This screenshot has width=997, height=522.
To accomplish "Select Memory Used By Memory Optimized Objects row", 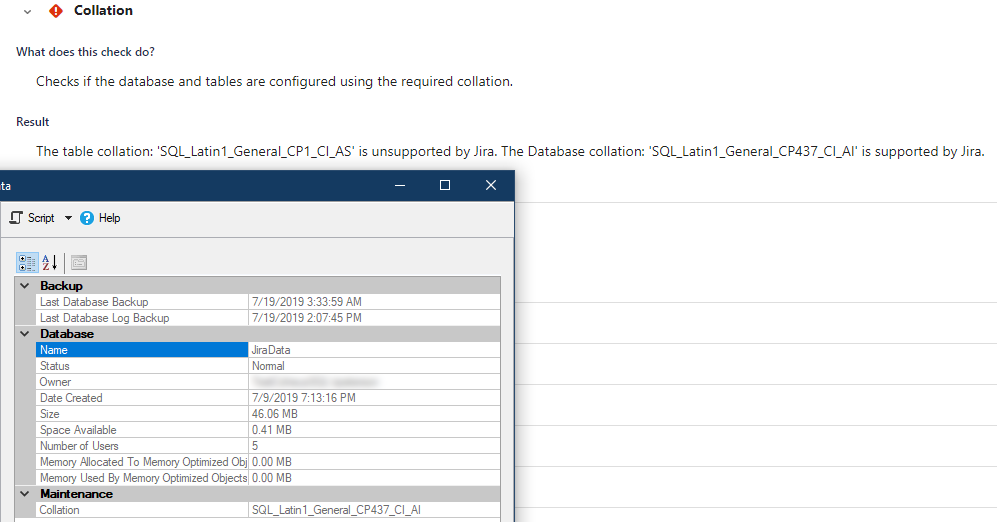I will click(x=268, y=477).
